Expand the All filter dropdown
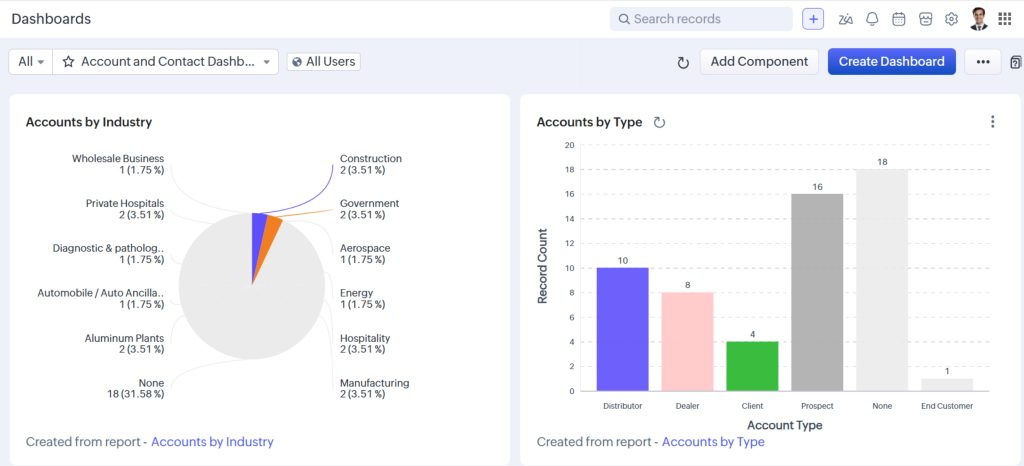 [x=31, y=62]
